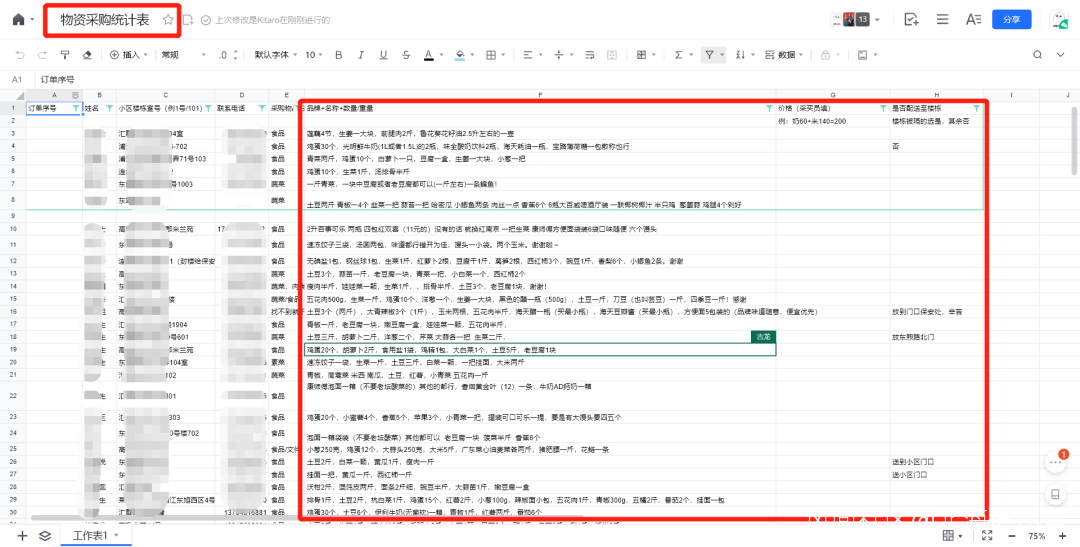1080x547 pixels.
Task: Toggle bold formatting
Action: (x=338, y=55)
